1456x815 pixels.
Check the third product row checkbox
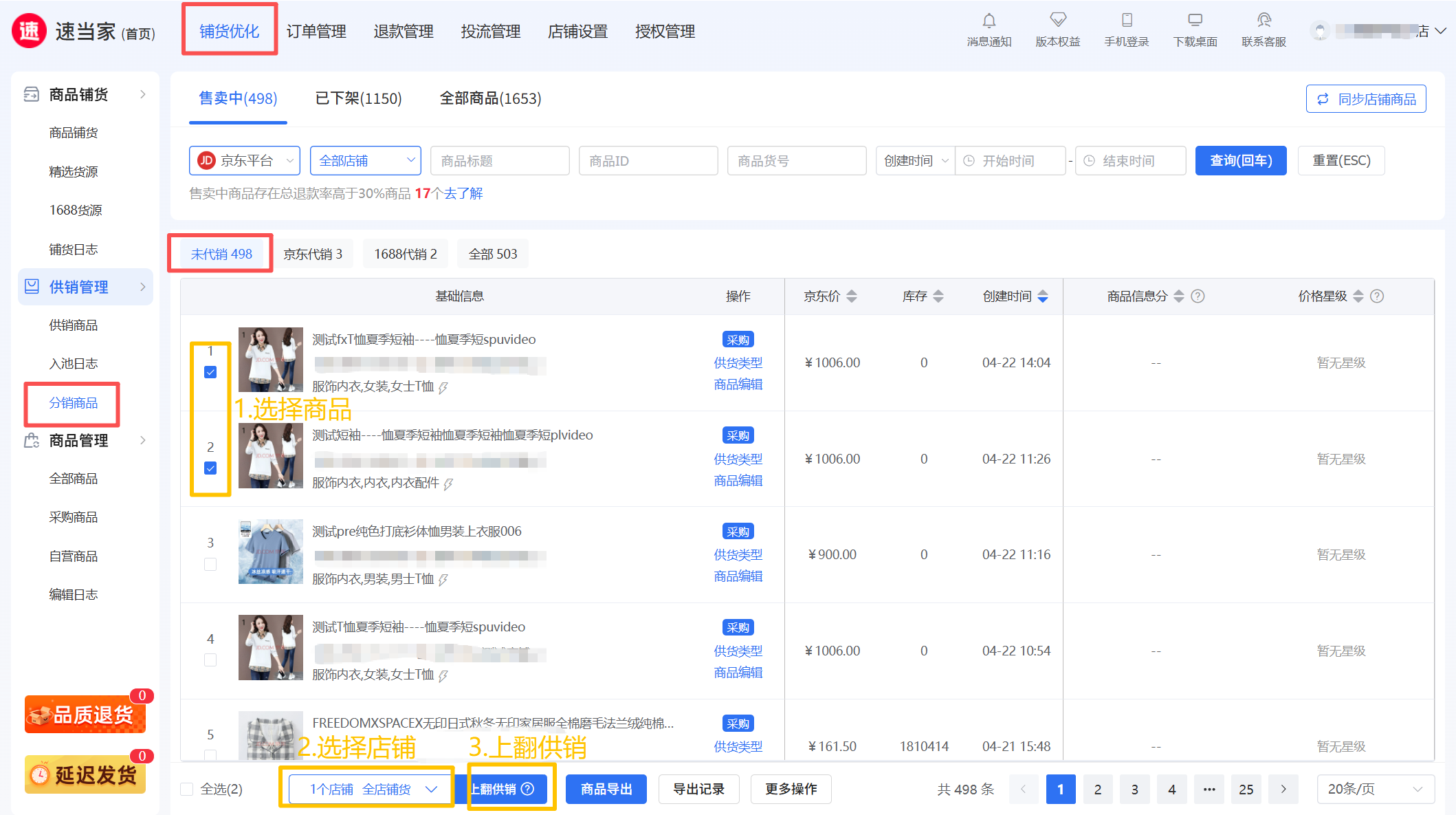pos(210,564)
